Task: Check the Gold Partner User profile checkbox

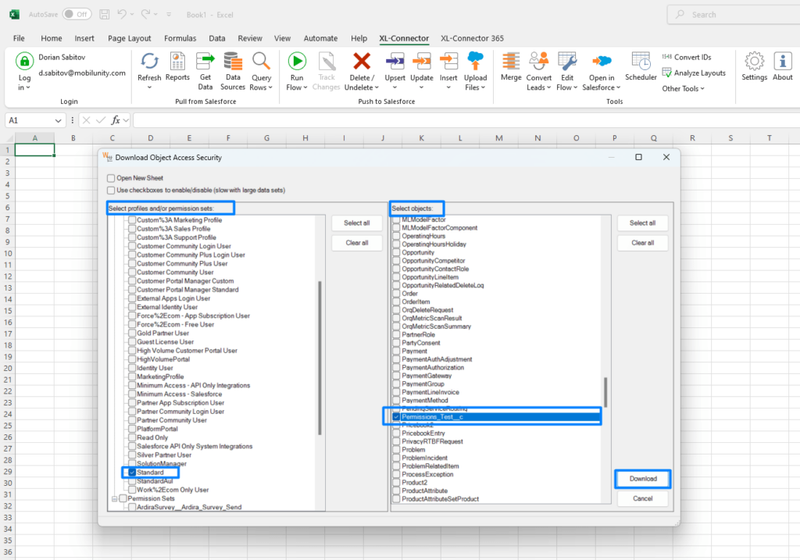Action: pyautogui.click(x=132, y=333)
